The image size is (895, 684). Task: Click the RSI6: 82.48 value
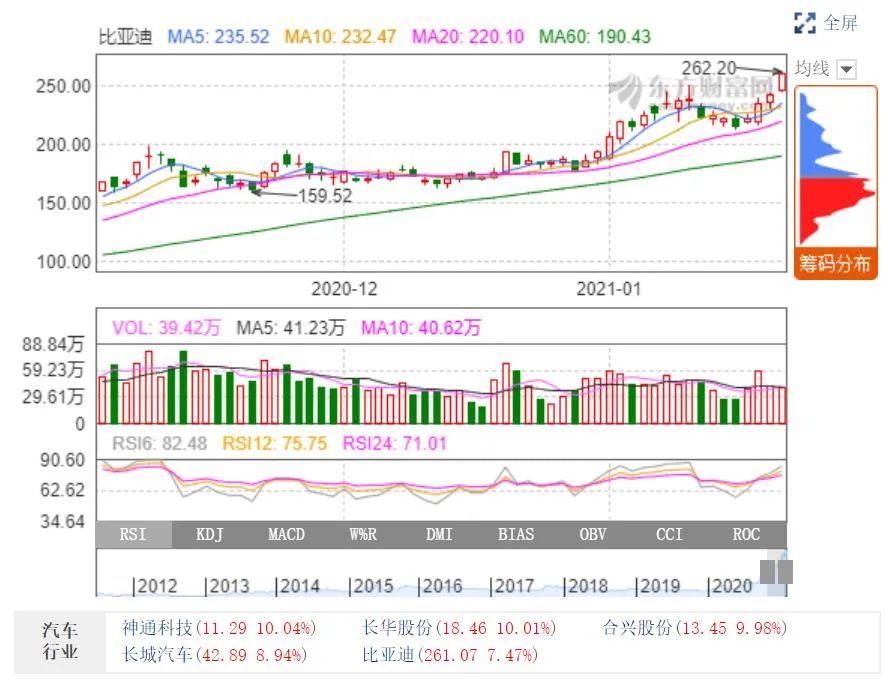(160, 443)
